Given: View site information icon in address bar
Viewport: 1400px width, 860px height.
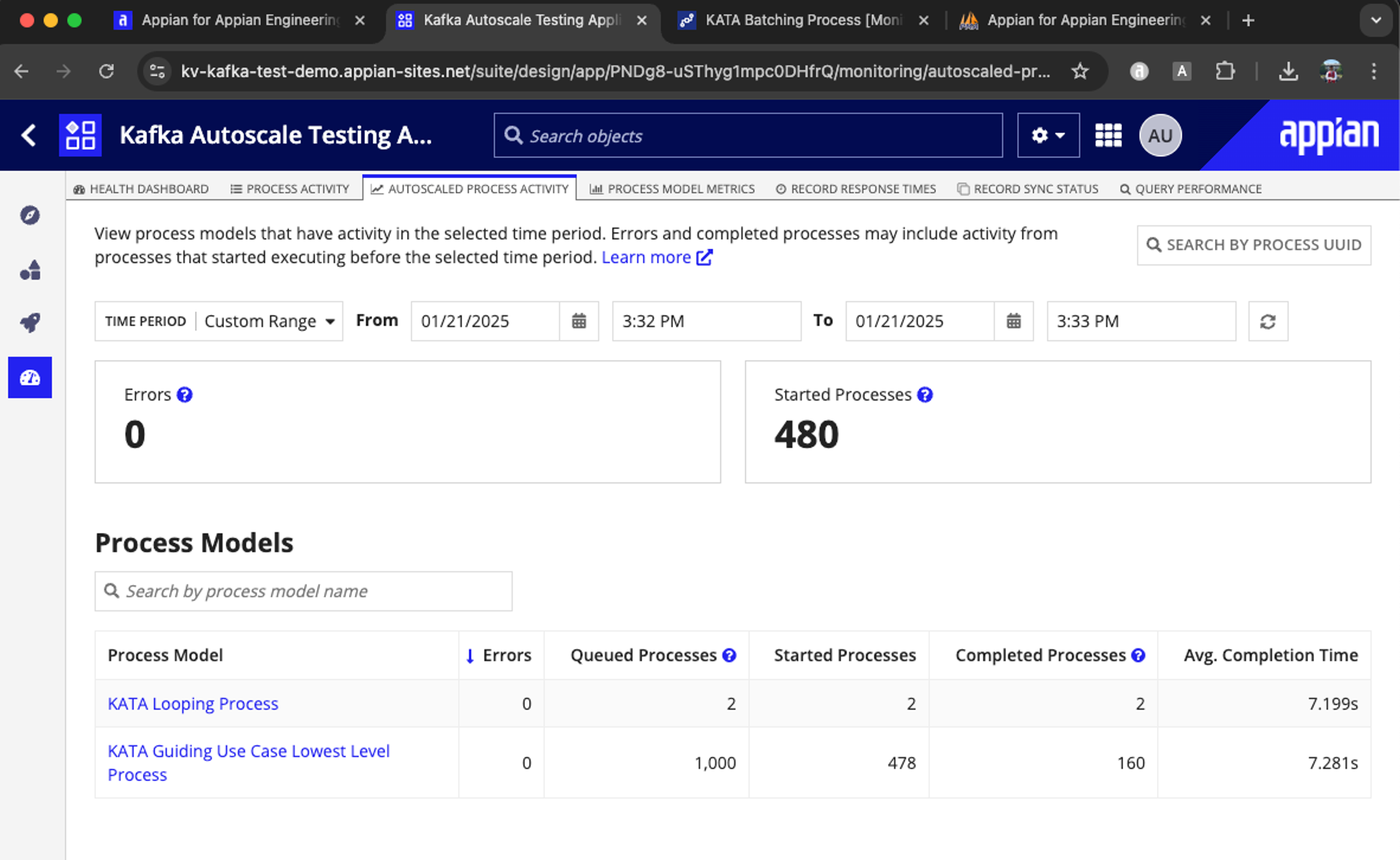Looking at the screenshot, I should (x=157, y=71).
